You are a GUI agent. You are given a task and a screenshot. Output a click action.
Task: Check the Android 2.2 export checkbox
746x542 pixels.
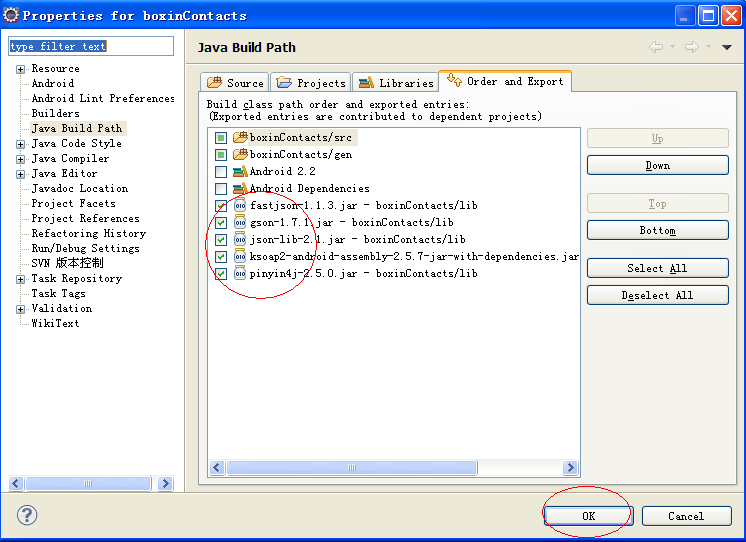[x=221, y=172]
